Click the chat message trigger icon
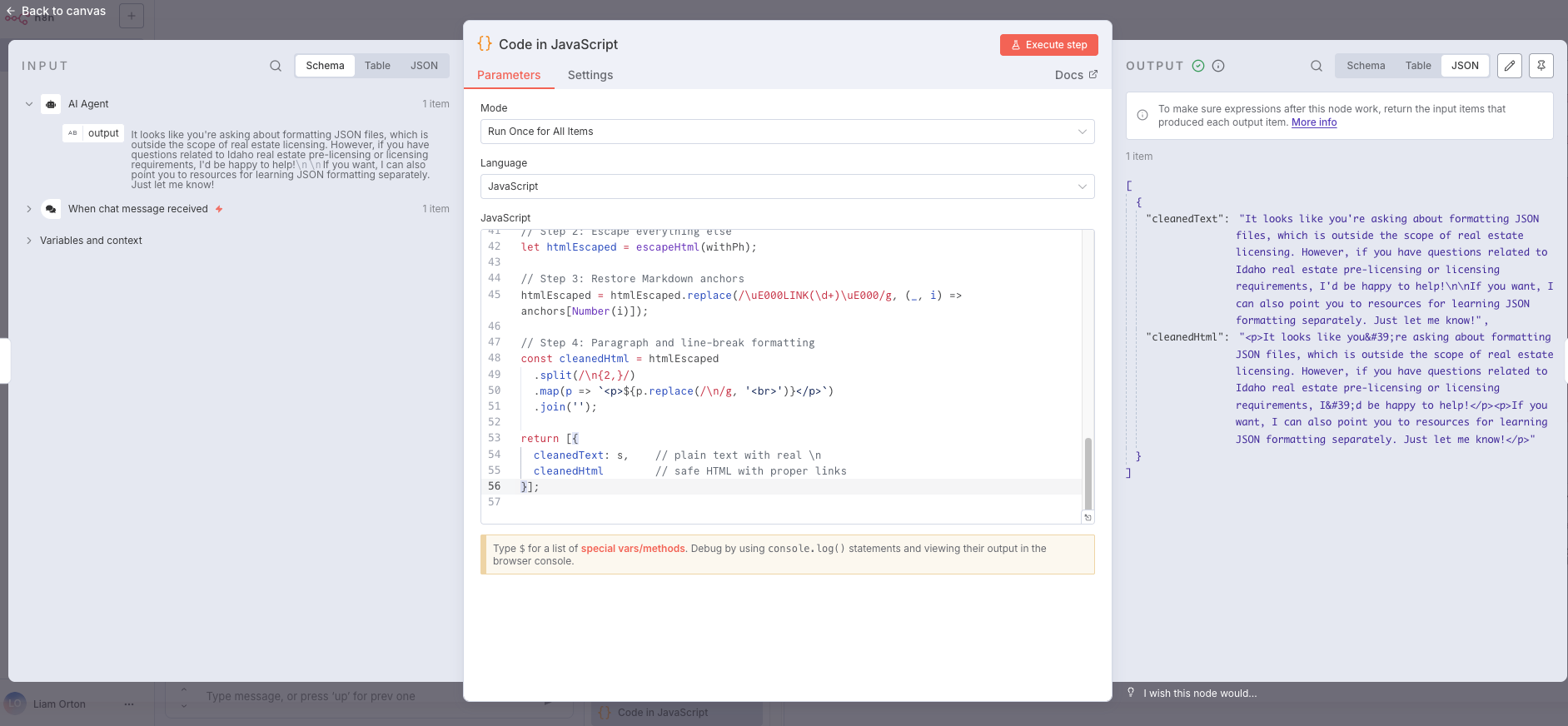The height and width of the screenshot is (726, 1568). 51,209
